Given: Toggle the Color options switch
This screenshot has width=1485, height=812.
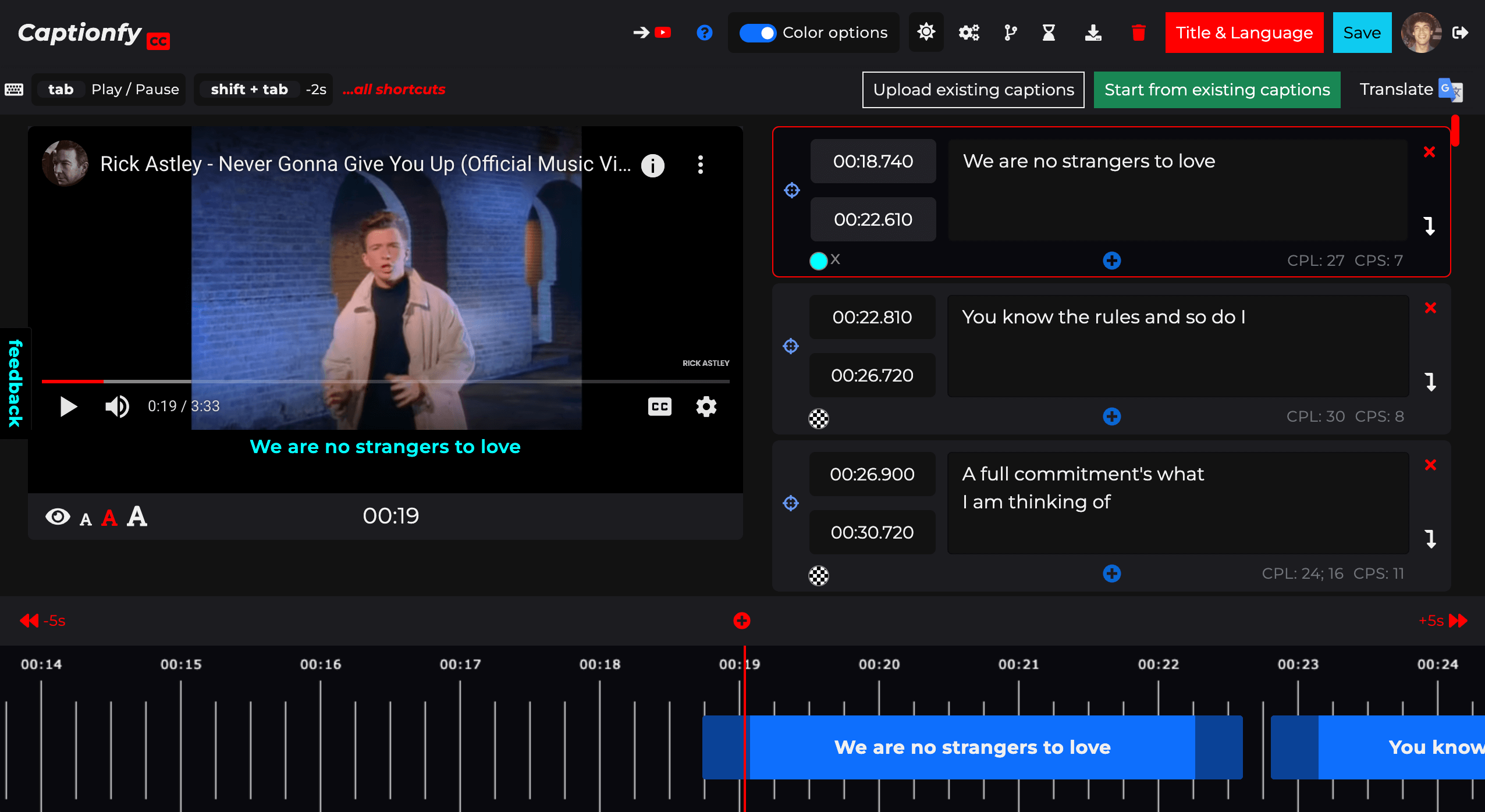Looking at the screenshot, I should [758, 33].
